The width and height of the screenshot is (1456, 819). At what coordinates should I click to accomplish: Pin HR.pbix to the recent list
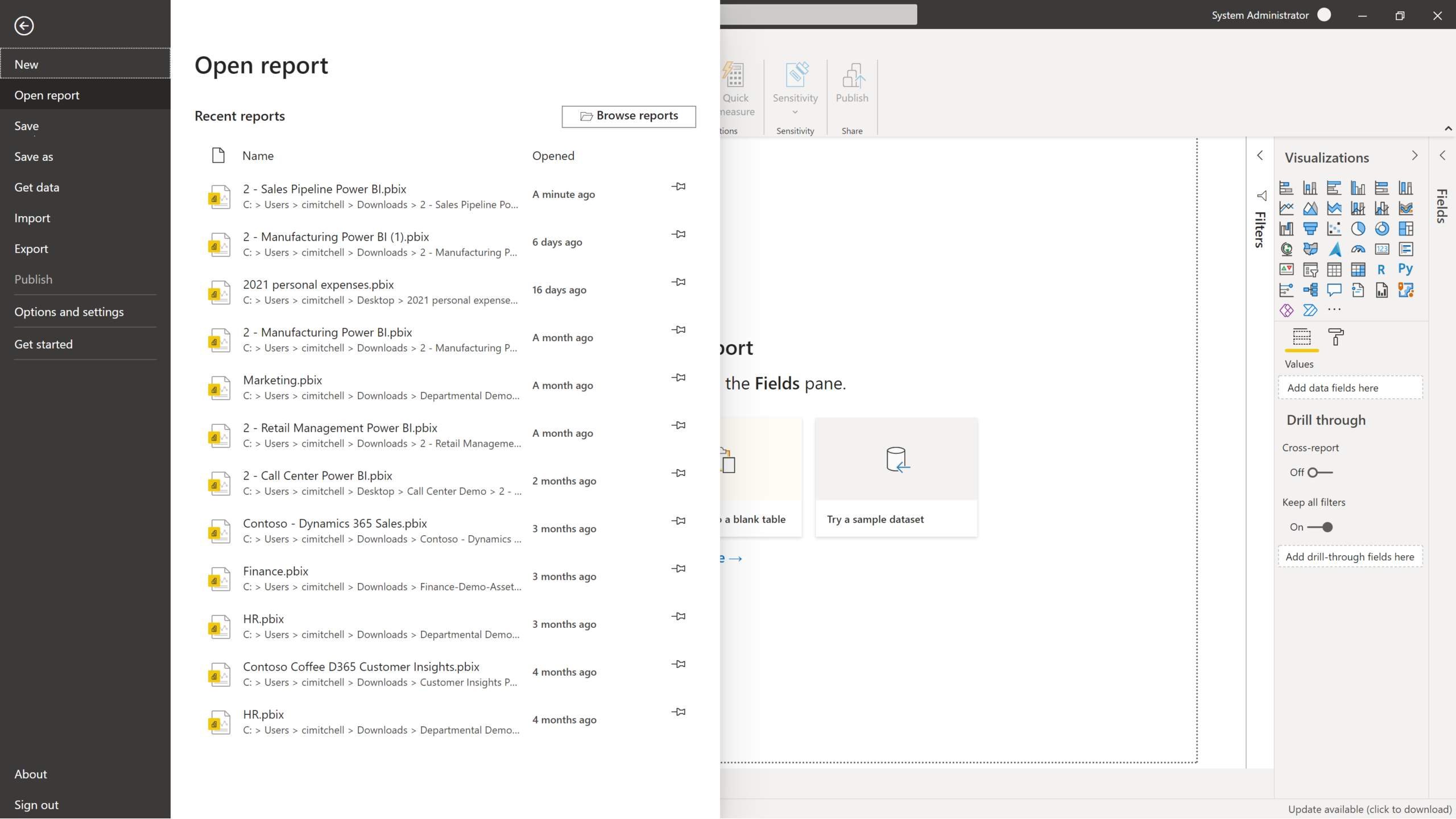point(679,616)
